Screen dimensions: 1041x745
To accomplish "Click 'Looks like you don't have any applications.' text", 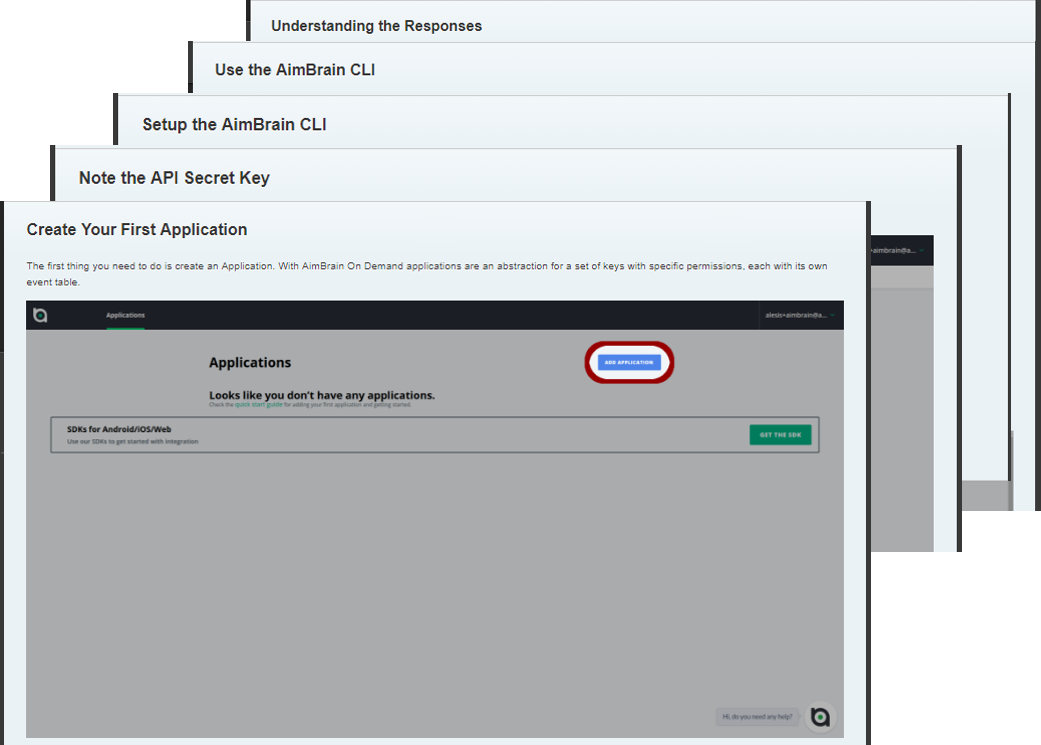I will (x=322, y=395).
